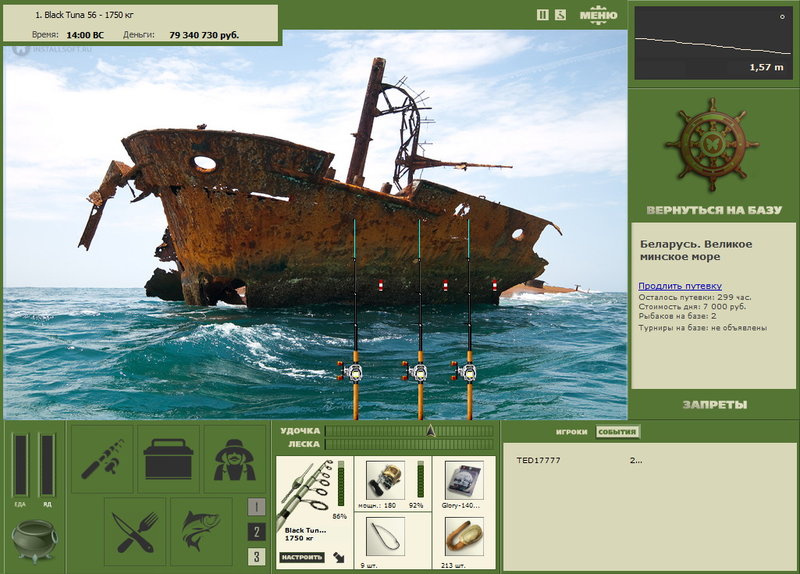Click the bar to the right of ЕДА
The height and width of the screenshot is (574, 800).
click(x=47, y=465)
